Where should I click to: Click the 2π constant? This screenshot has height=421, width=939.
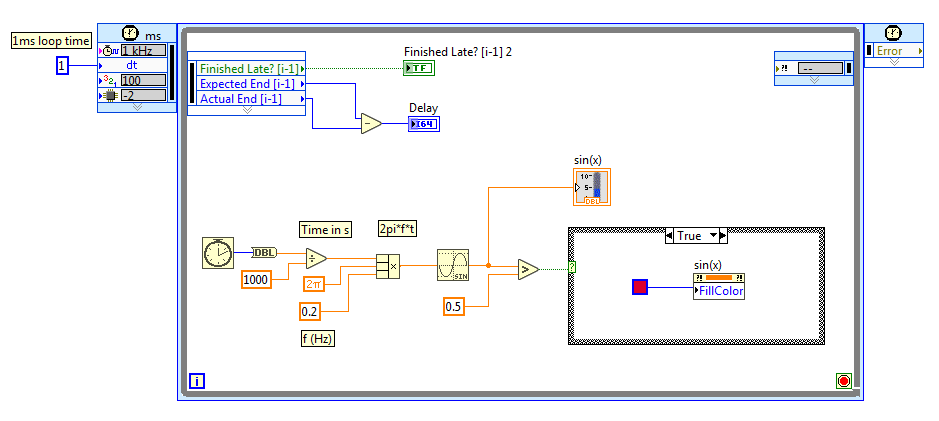click(x=314, y=284)
